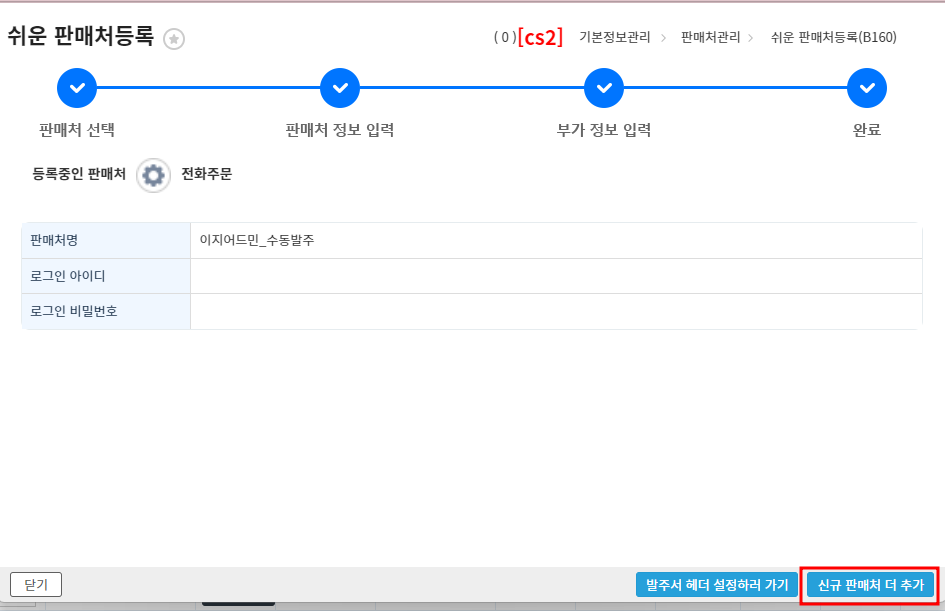
Task: Click the 로그인 비밀번호 field
Action: point(555,311)
